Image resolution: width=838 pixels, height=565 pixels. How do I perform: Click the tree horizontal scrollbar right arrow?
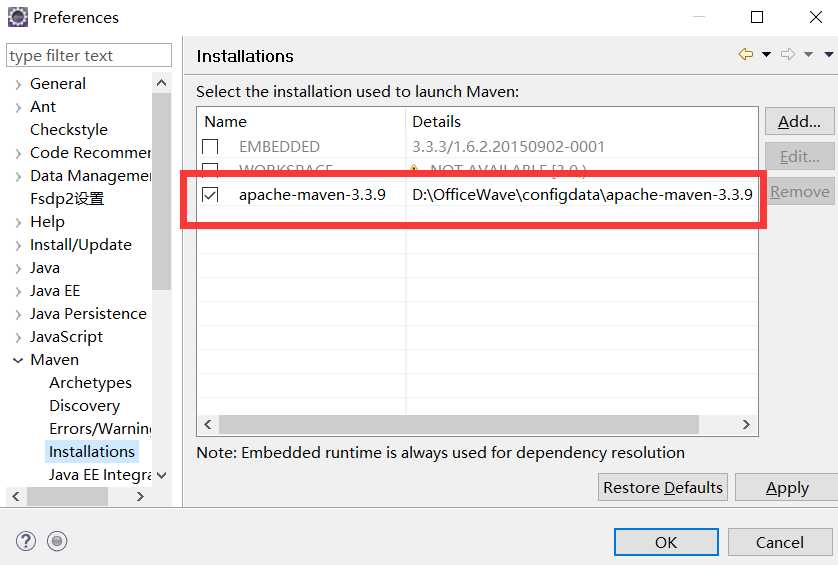point(140,497)
